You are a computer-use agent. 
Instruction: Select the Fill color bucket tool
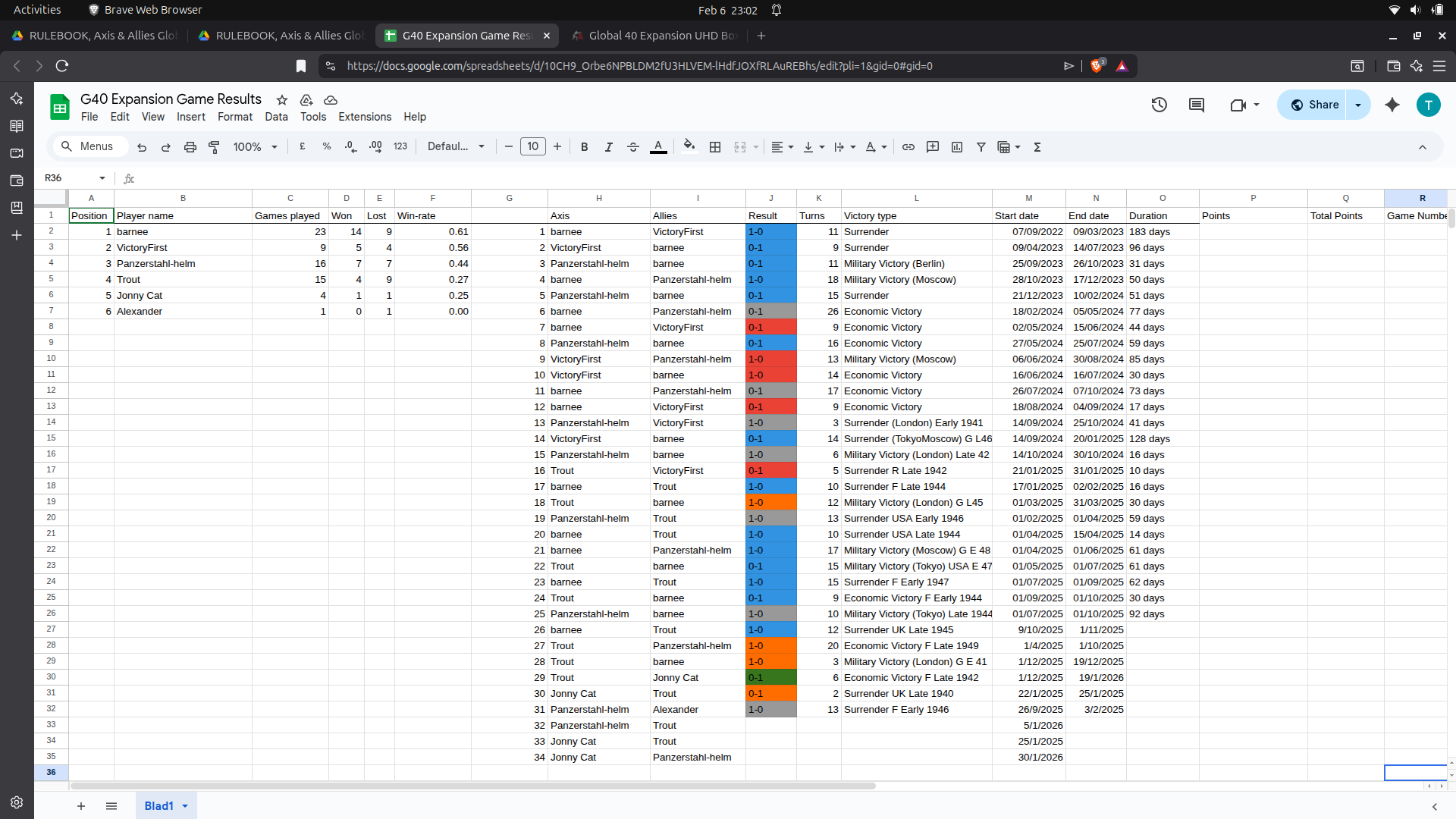689,146
